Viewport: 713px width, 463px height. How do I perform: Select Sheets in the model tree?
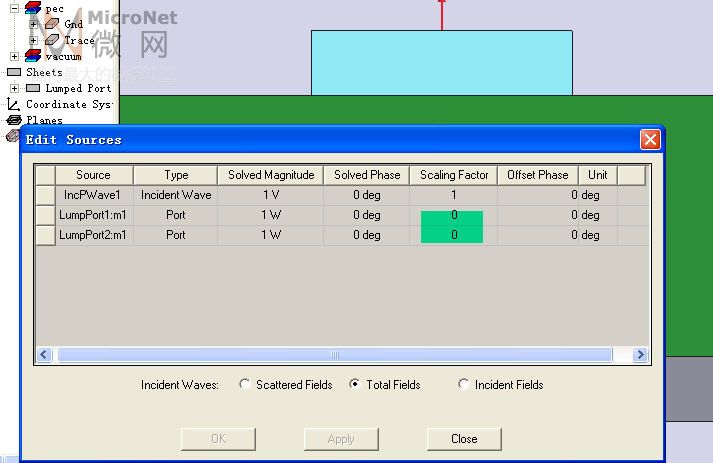tap(44, 72)
